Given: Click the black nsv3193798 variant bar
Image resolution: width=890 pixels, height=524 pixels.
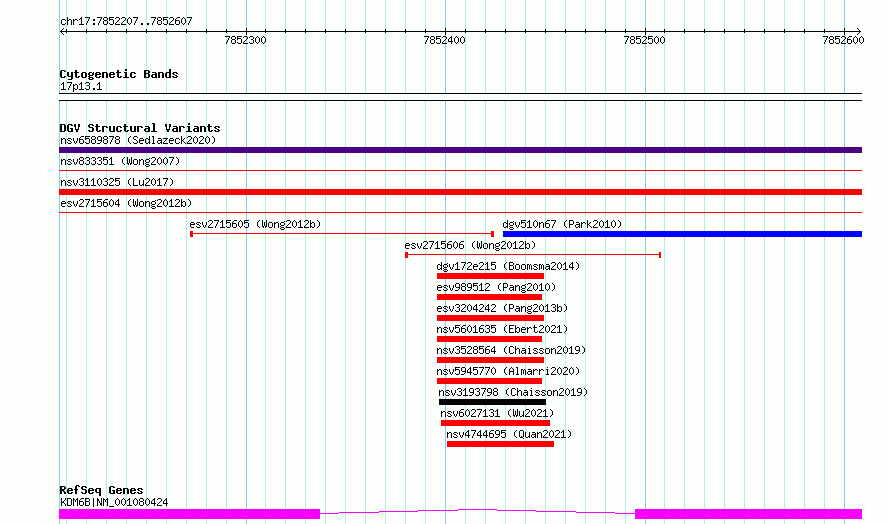Looking at the screenshot, I should coord(492,402).
